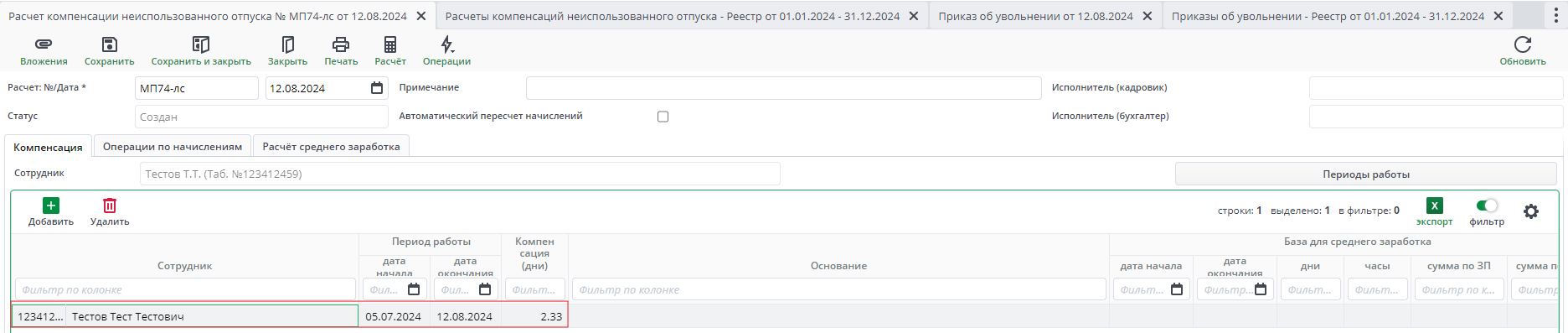The width and height of the screenshot is (1568, 333).
Task: Select the Компенсация tab
Action: click(48, 147)
